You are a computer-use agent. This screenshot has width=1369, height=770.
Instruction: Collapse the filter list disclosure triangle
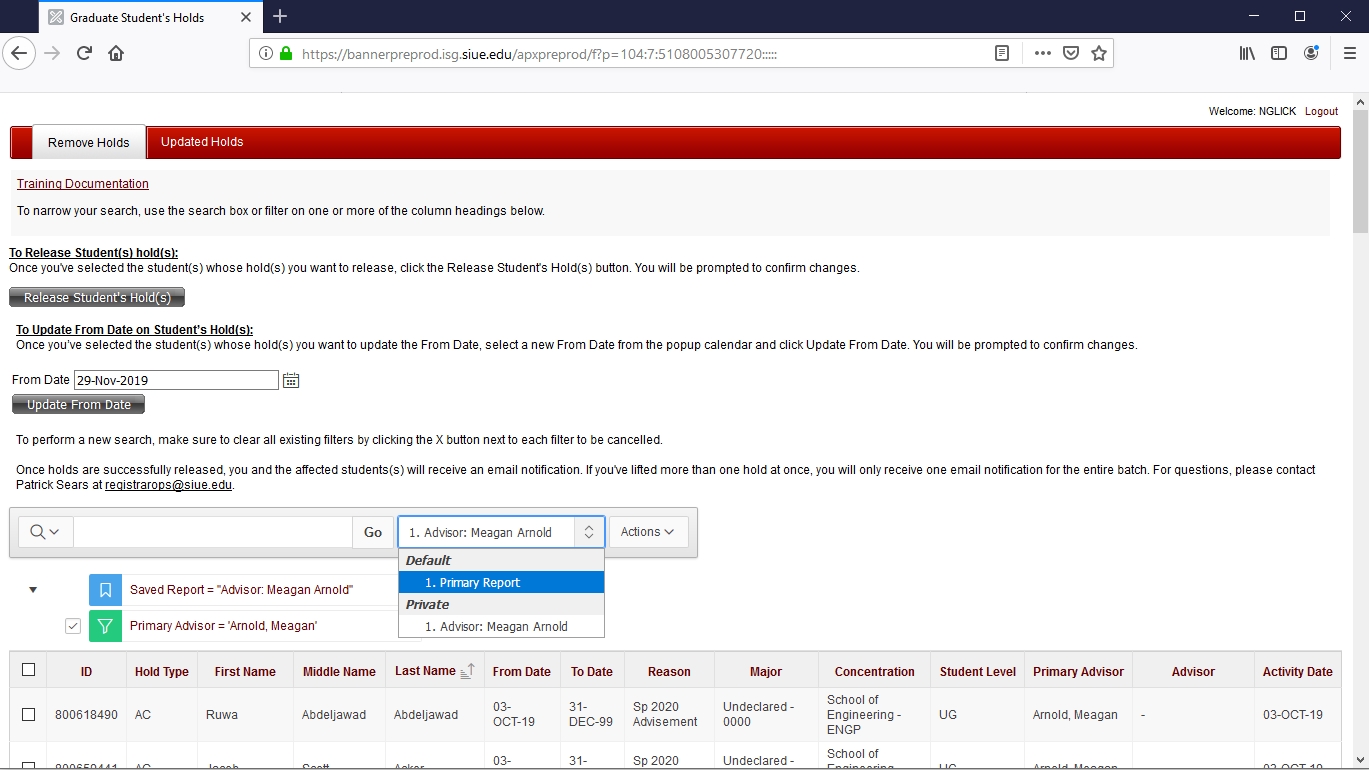tap(33, 590)
